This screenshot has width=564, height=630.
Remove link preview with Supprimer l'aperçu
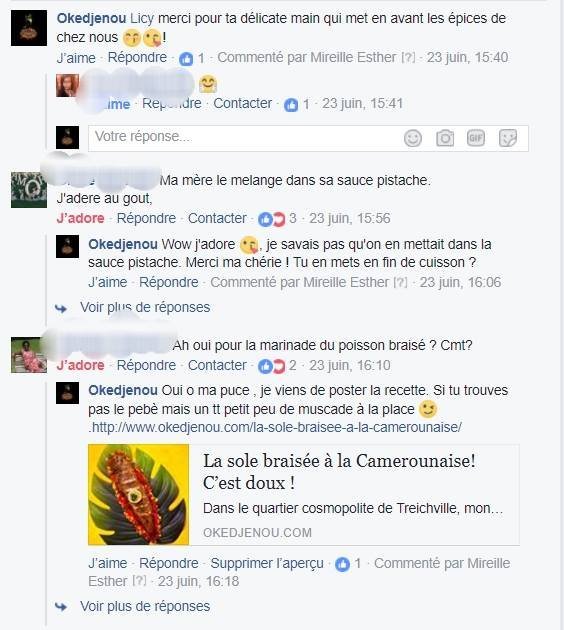tap(267, 563)
